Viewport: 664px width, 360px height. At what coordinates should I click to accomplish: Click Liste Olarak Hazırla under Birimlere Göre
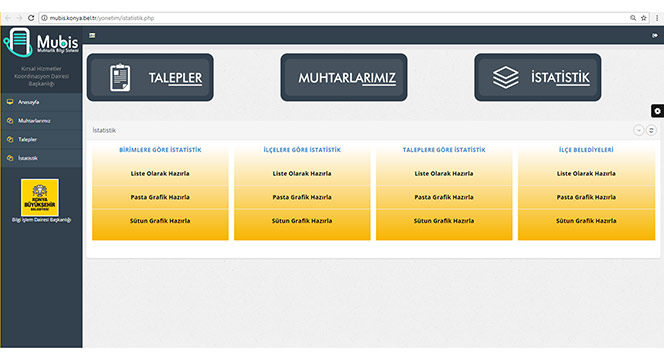[x=160, y=174]
